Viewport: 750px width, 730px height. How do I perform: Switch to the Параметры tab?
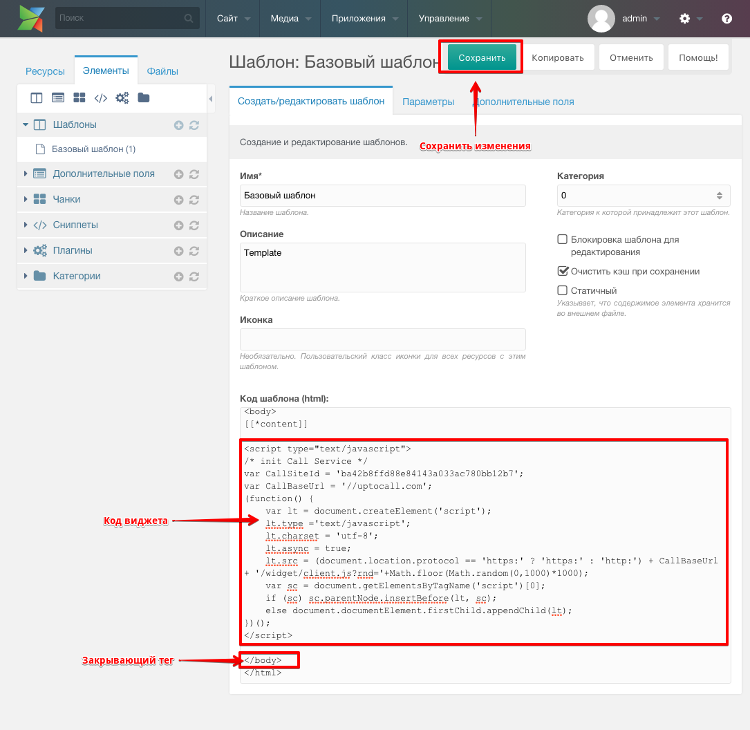[x=428, y=102]
